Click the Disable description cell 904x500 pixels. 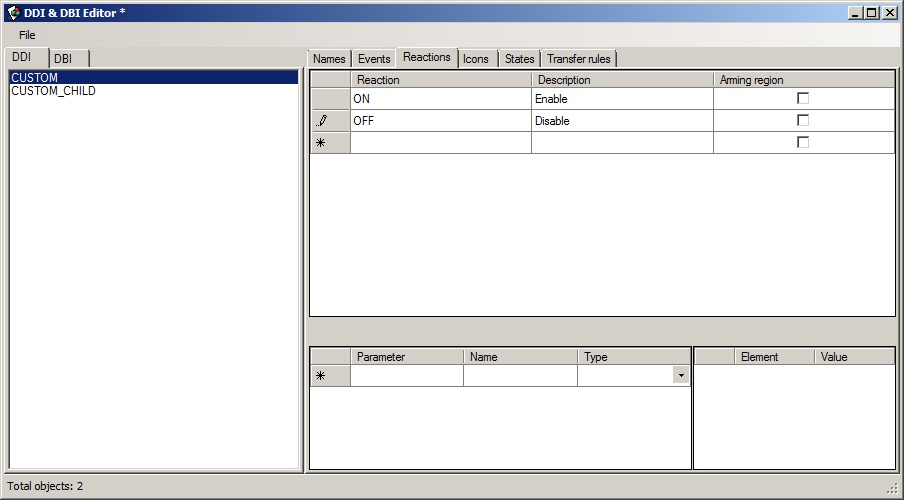[622, 121]
